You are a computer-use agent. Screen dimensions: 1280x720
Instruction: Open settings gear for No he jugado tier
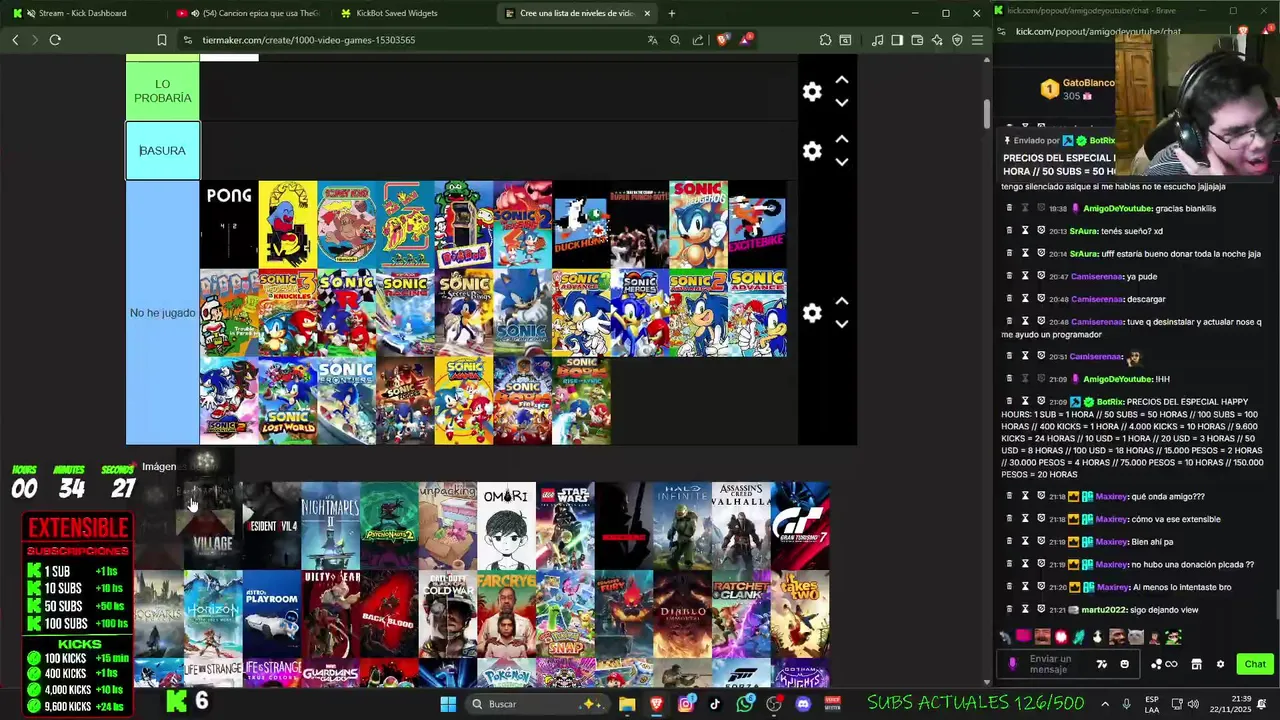point(812,313)
